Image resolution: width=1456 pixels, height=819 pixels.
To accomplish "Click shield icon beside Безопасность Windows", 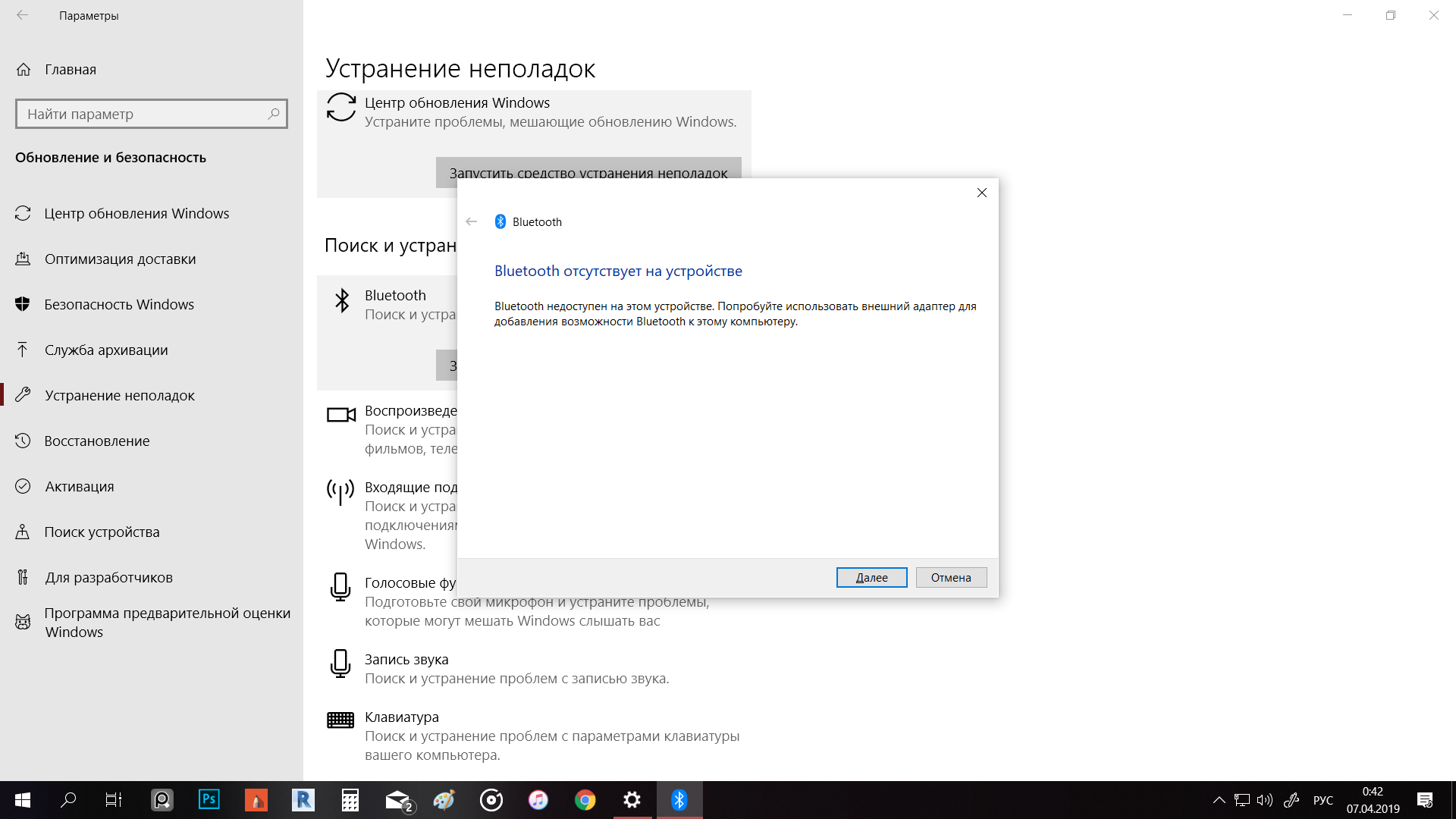I will (23, 304).
